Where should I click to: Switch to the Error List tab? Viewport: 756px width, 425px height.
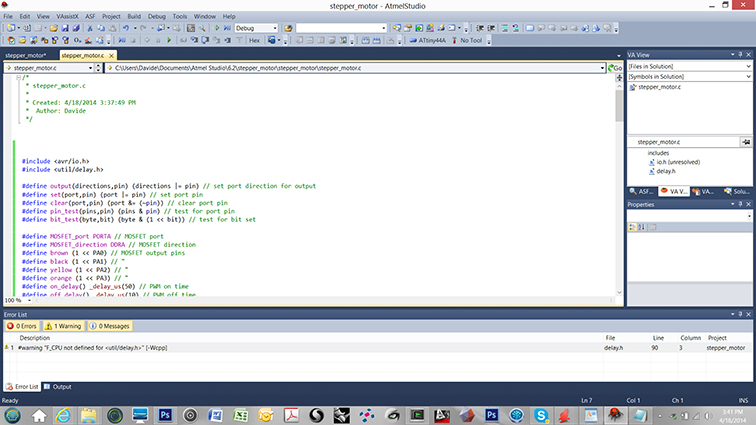[22, 387]
